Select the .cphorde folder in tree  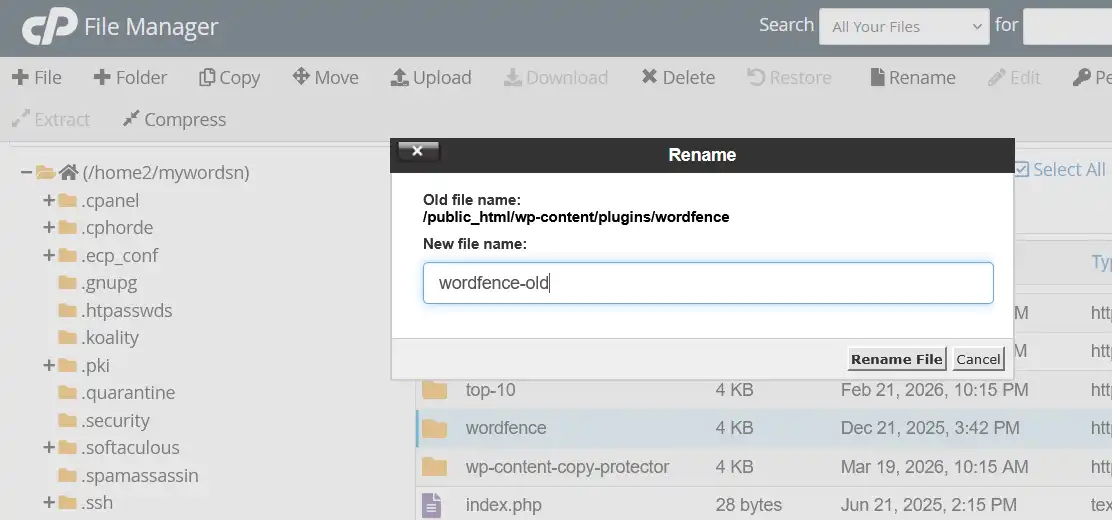click(x=117, y=228)
